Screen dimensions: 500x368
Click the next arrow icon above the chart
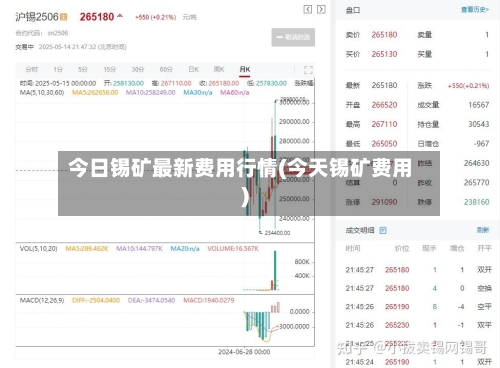pyautogui.click(x=321, y=9)
